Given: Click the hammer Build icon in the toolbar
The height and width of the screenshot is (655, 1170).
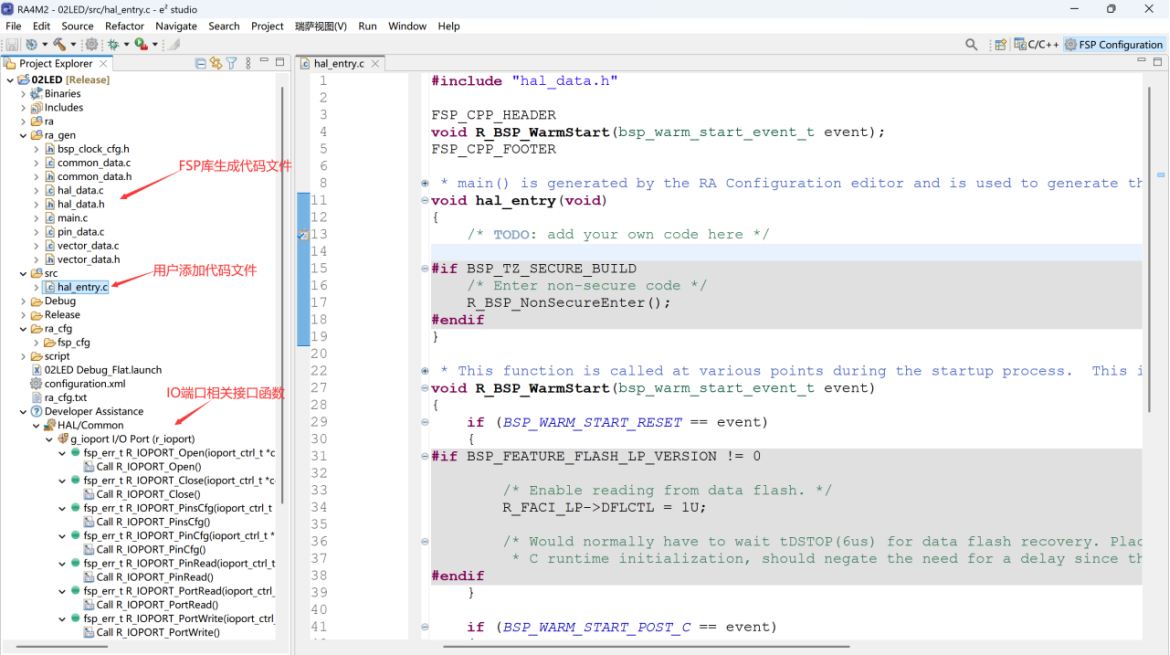Looking at the screenshot, I should pos(59,45).
